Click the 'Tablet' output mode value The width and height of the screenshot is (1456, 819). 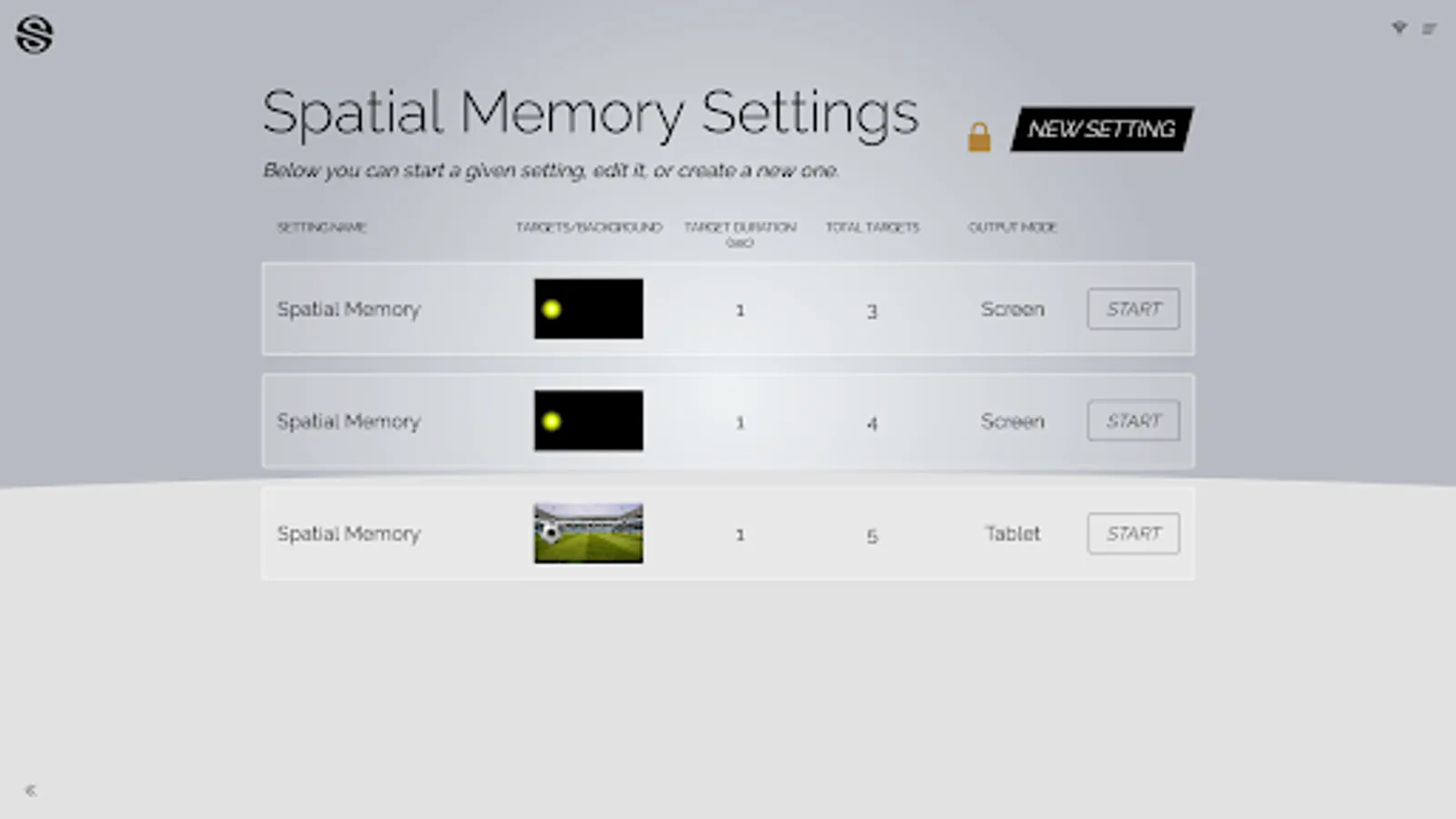(1013, 534)
